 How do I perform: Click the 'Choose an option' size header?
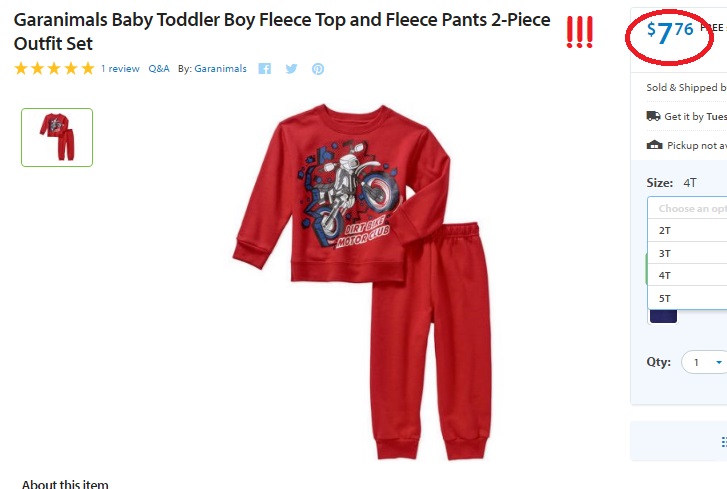pos(687,209)
